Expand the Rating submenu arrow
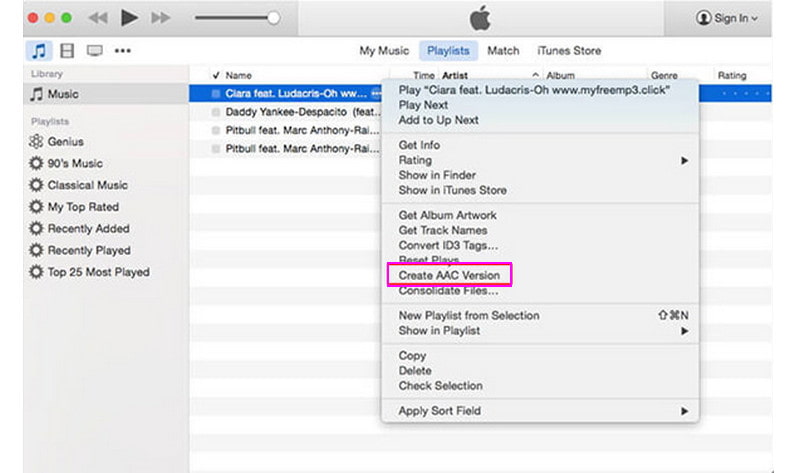The height and width of the screenshot is (473, 800). [684, 161]
